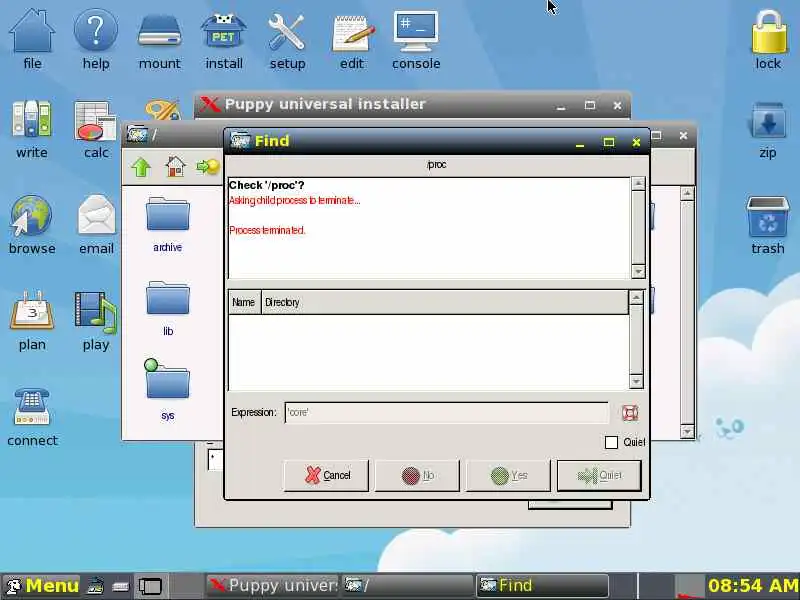Click the drive icon in the taskbar

[121, 586]
